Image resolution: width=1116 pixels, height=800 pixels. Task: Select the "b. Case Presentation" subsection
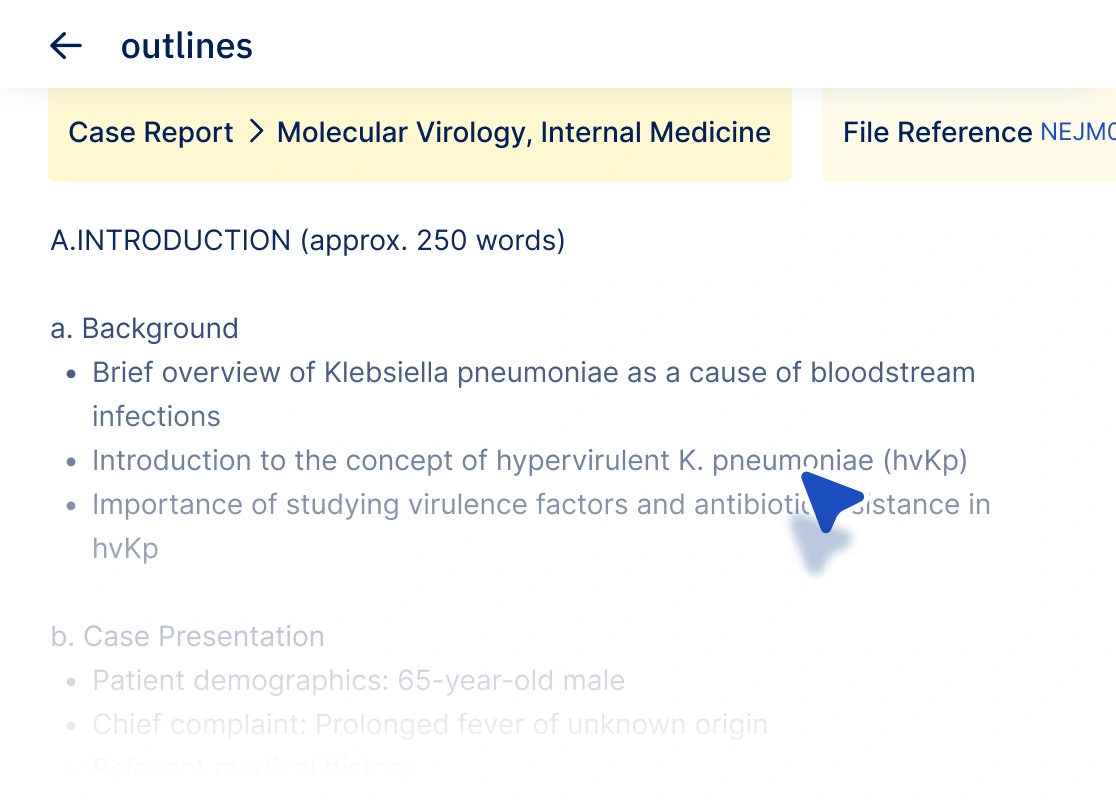coord(188,637)
